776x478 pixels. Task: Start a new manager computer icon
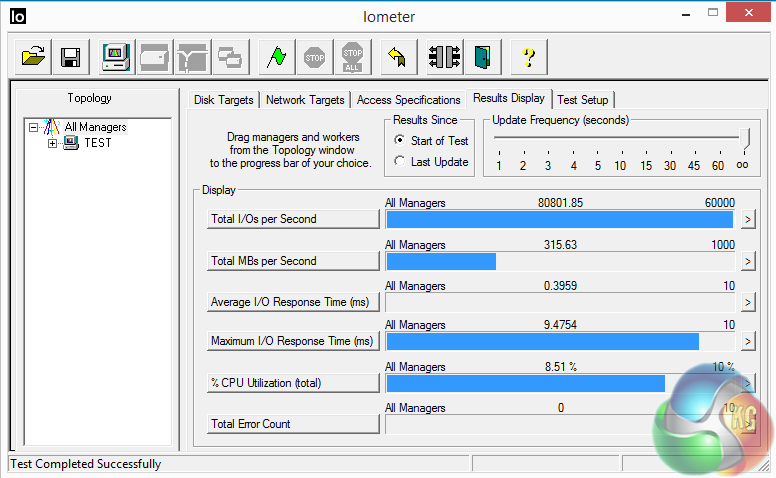[116, 57]
